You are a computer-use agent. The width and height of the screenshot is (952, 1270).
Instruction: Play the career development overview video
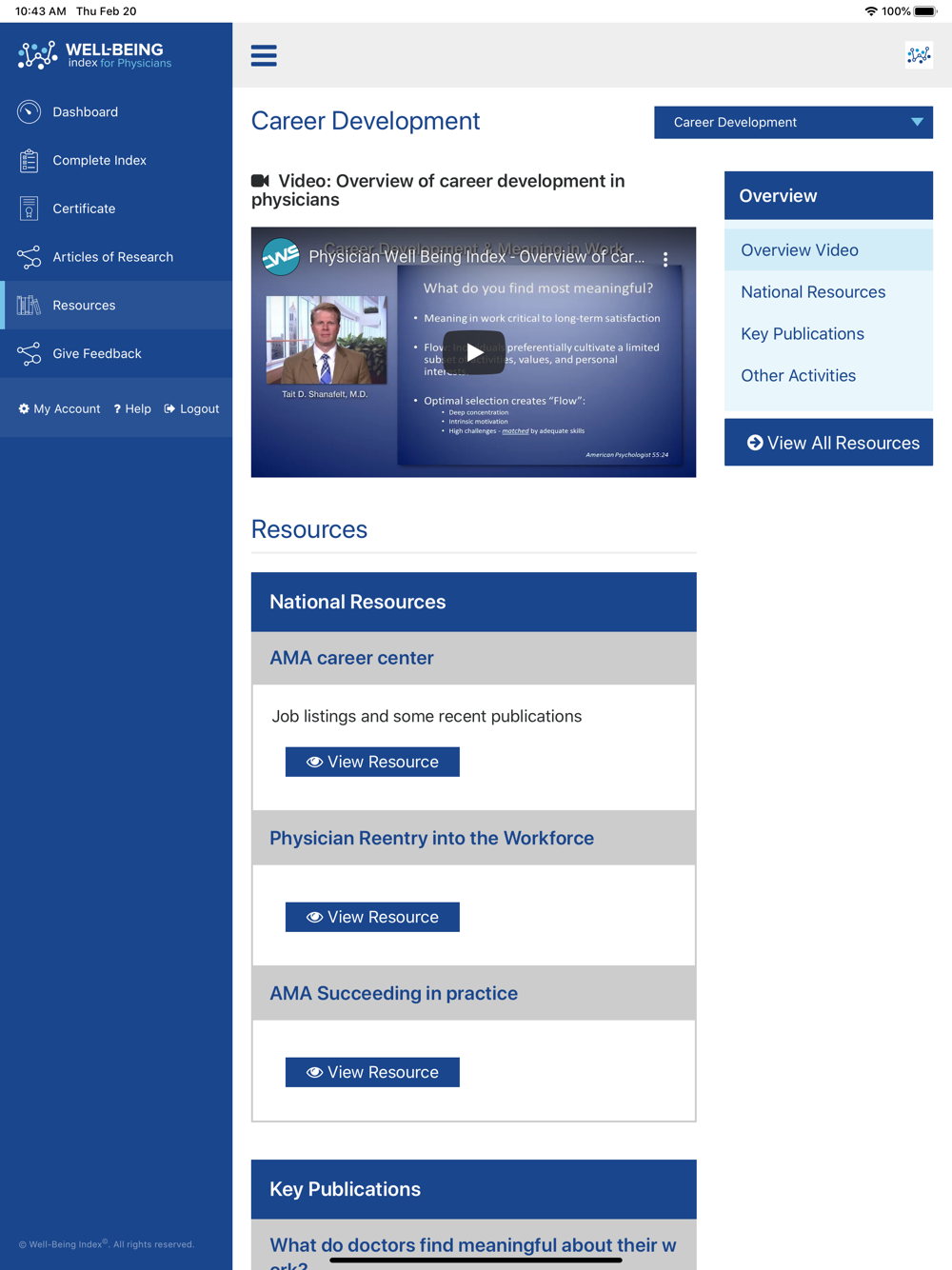[x=474, y=352]
